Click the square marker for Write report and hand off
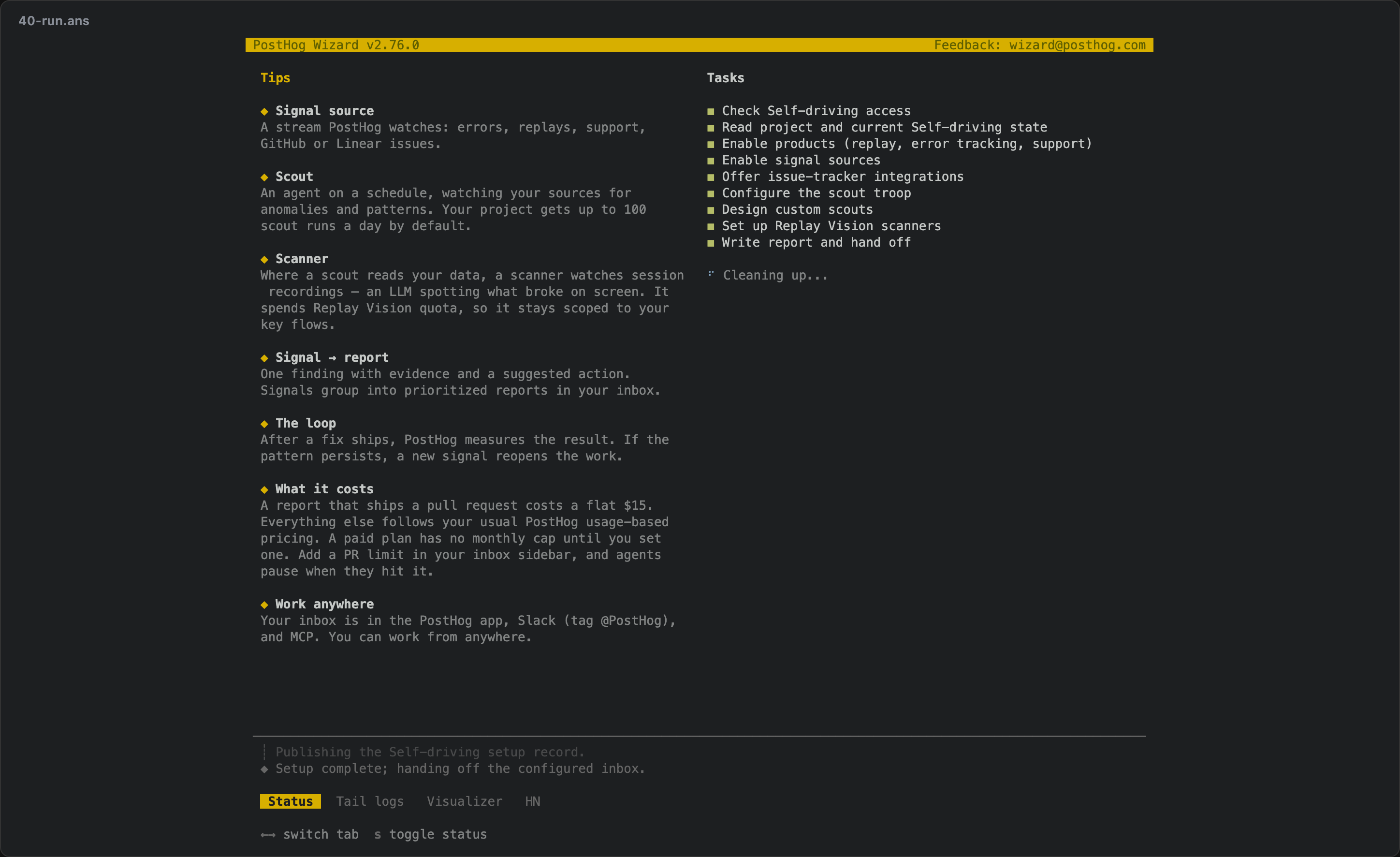Screen dimensions: 1400x857 [710, 243]
